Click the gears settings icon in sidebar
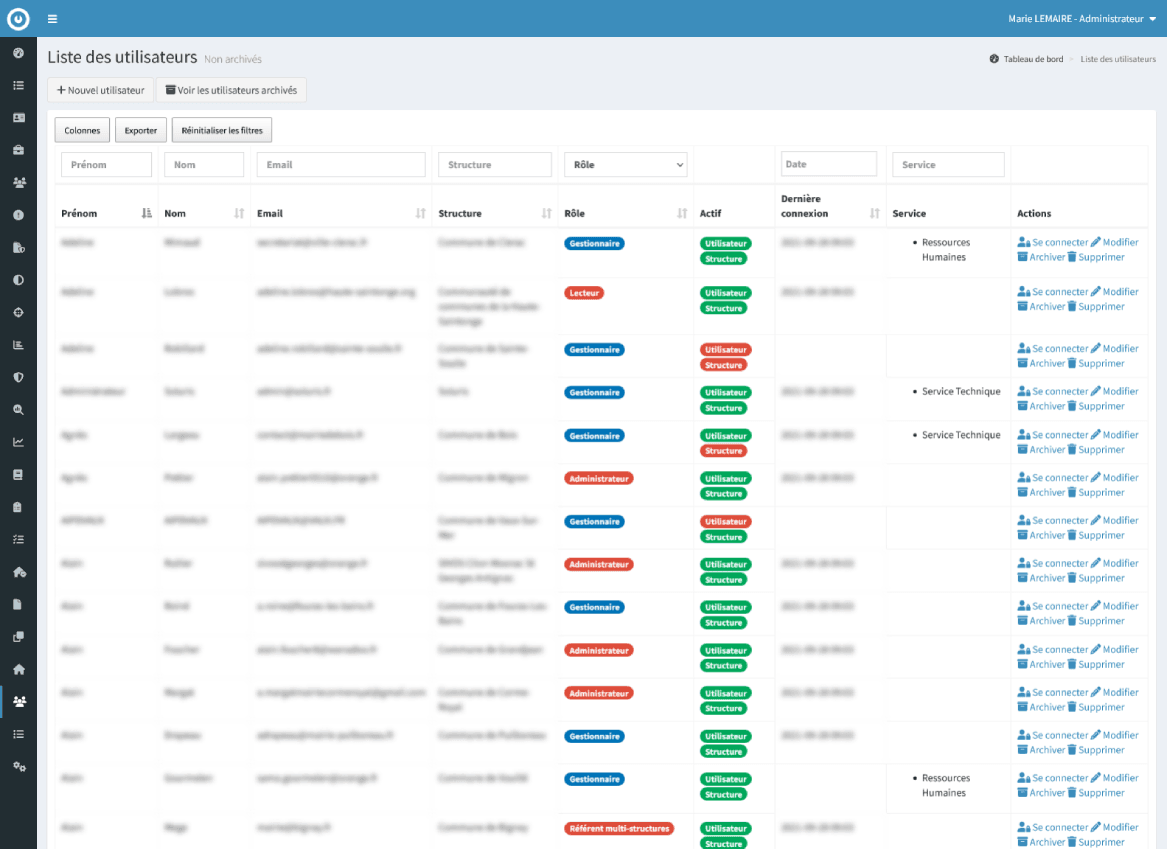The width and height of the screenshot is (1167, 849). point(18,766)
